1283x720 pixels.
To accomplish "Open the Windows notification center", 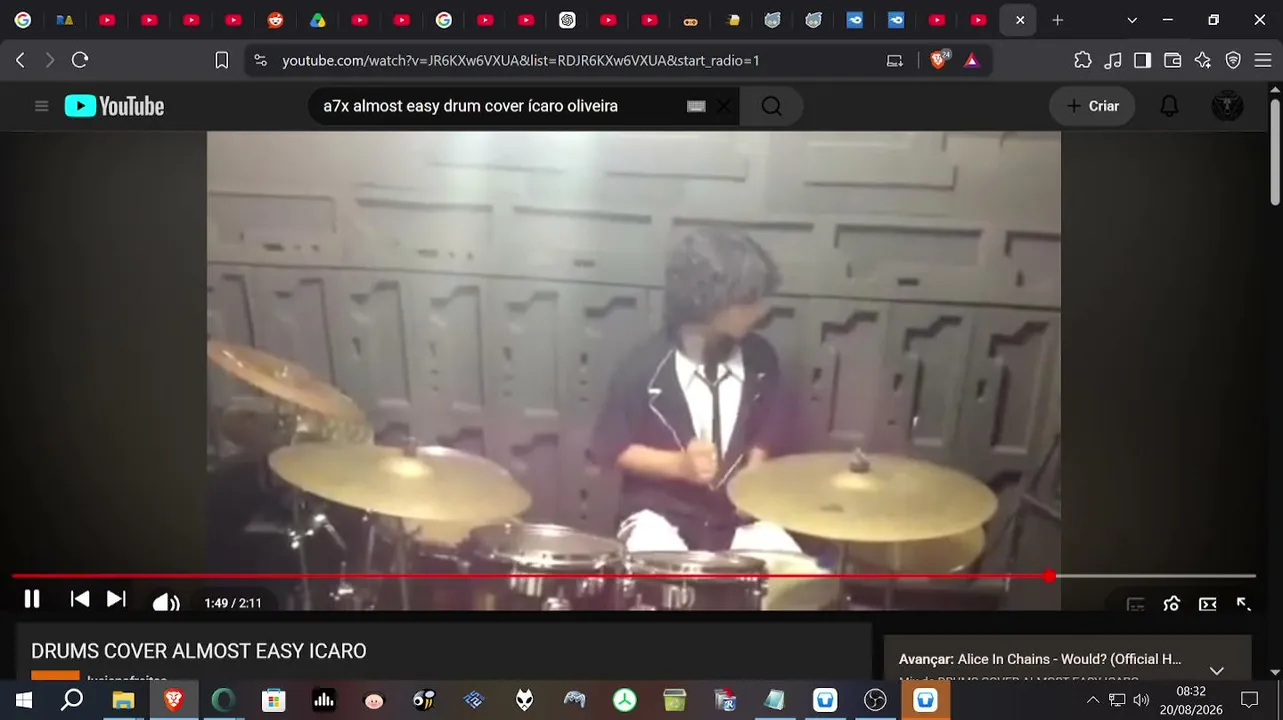I will point(1249,700).
